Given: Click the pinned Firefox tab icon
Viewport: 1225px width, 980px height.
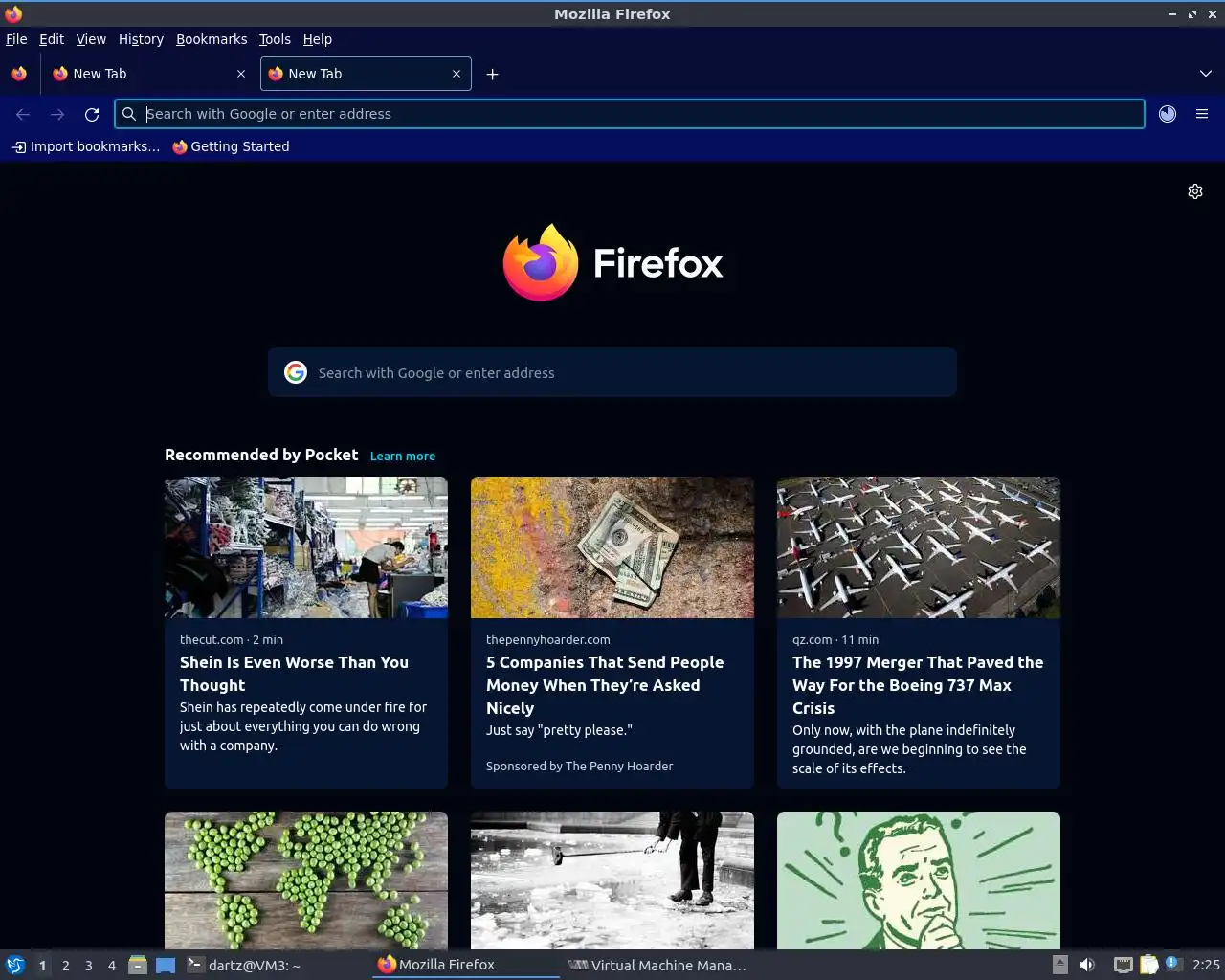Looking at the screenshot, I should 19,74.
